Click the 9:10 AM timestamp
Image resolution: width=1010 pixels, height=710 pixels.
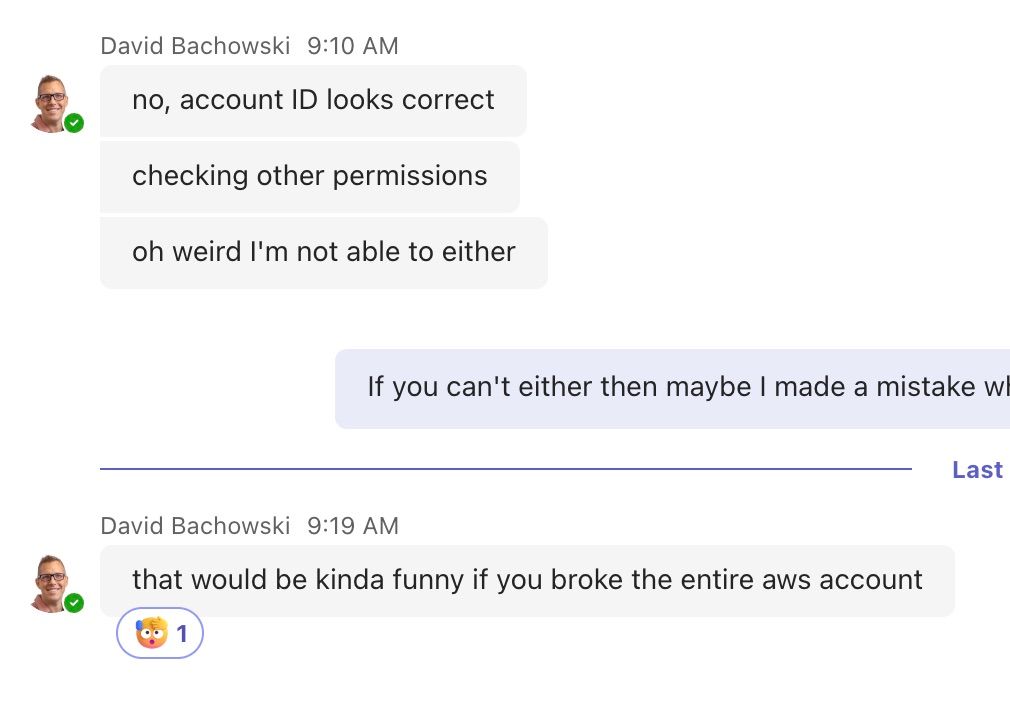coord(352,46)
